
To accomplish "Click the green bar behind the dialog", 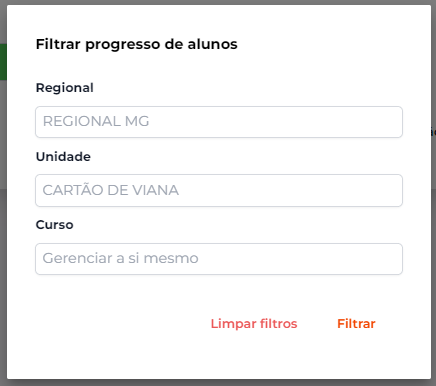I will point(3,62).
